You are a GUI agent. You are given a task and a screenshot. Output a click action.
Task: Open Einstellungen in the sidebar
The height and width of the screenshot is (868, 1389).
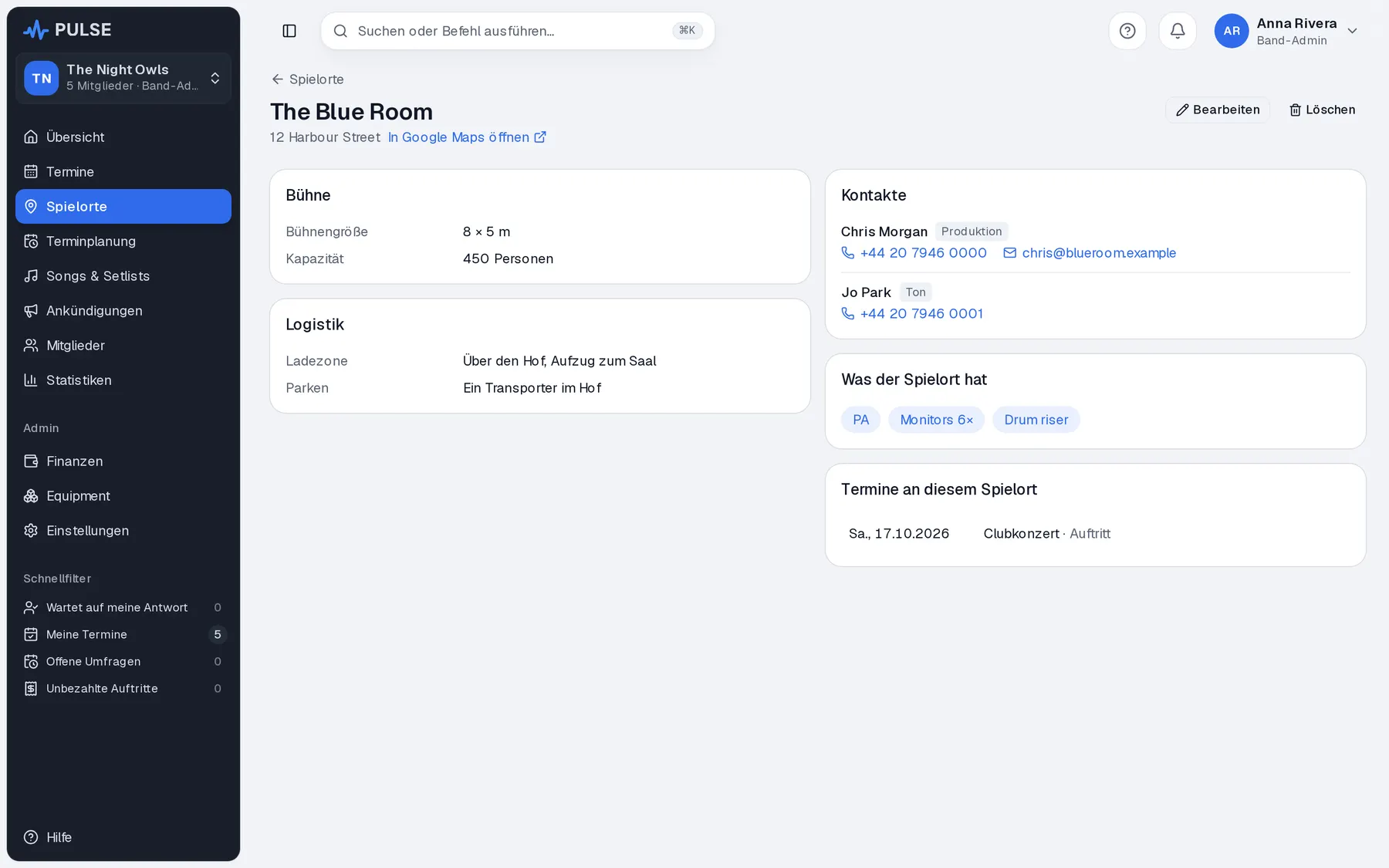123,531
